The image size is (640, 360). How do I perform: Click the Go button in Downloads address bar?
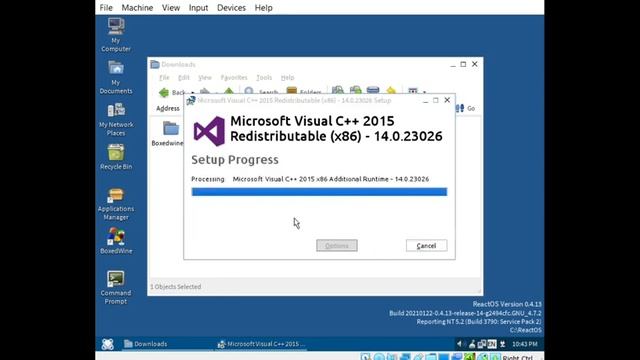pyautogui.click(x=466, y=108)
